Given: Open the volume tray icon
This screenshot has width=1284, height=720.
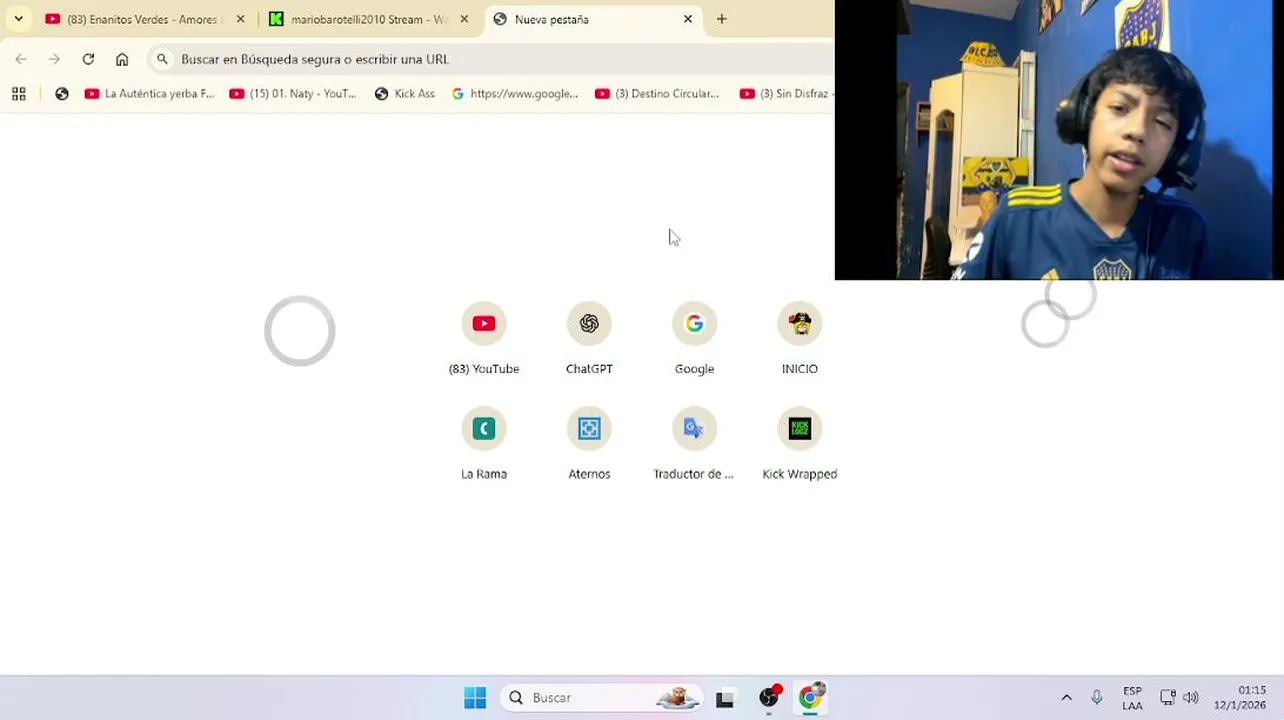Looking at the screenshot, I should point(1191,697).
